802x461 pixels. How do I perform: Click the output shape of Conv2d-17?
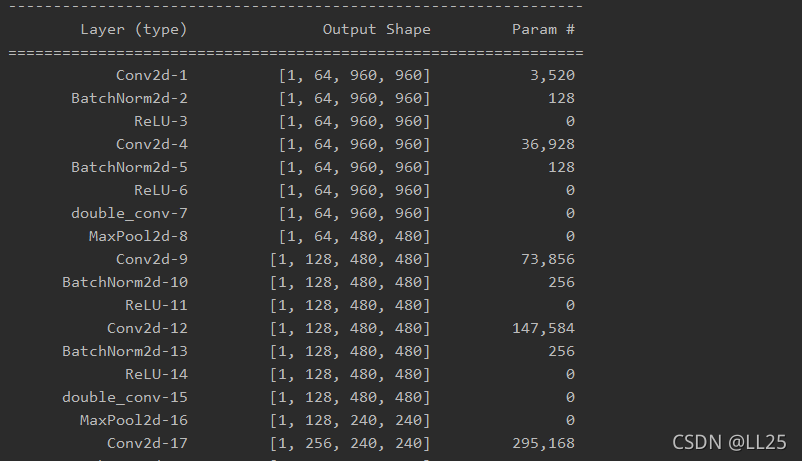pyautogui.click(x=350, y=444)
